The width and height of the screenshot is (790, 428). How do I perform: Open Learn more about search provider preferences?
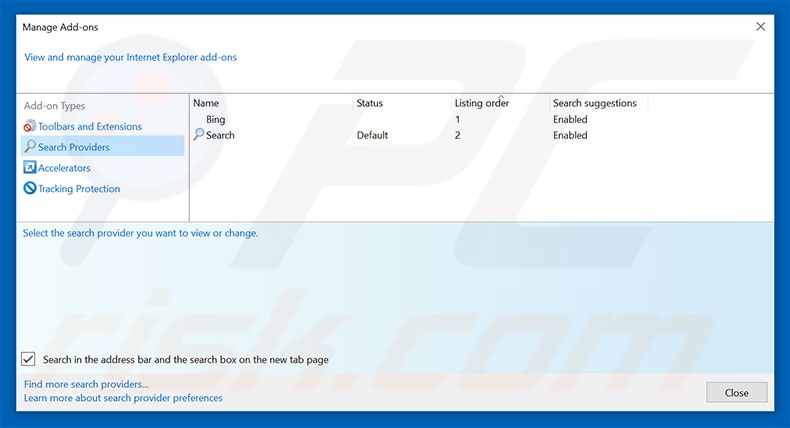[x=123, y=398]
